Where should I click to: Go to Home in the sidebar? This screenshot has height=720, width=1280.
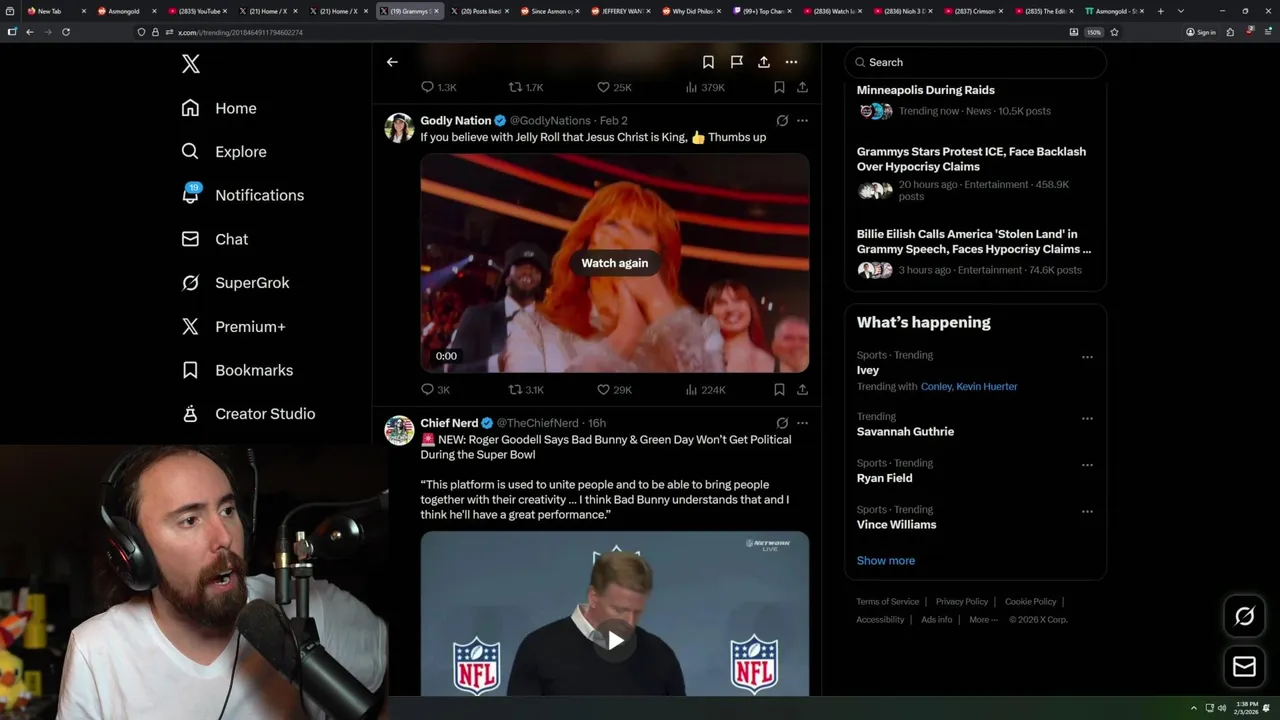(x=219, y=108)
